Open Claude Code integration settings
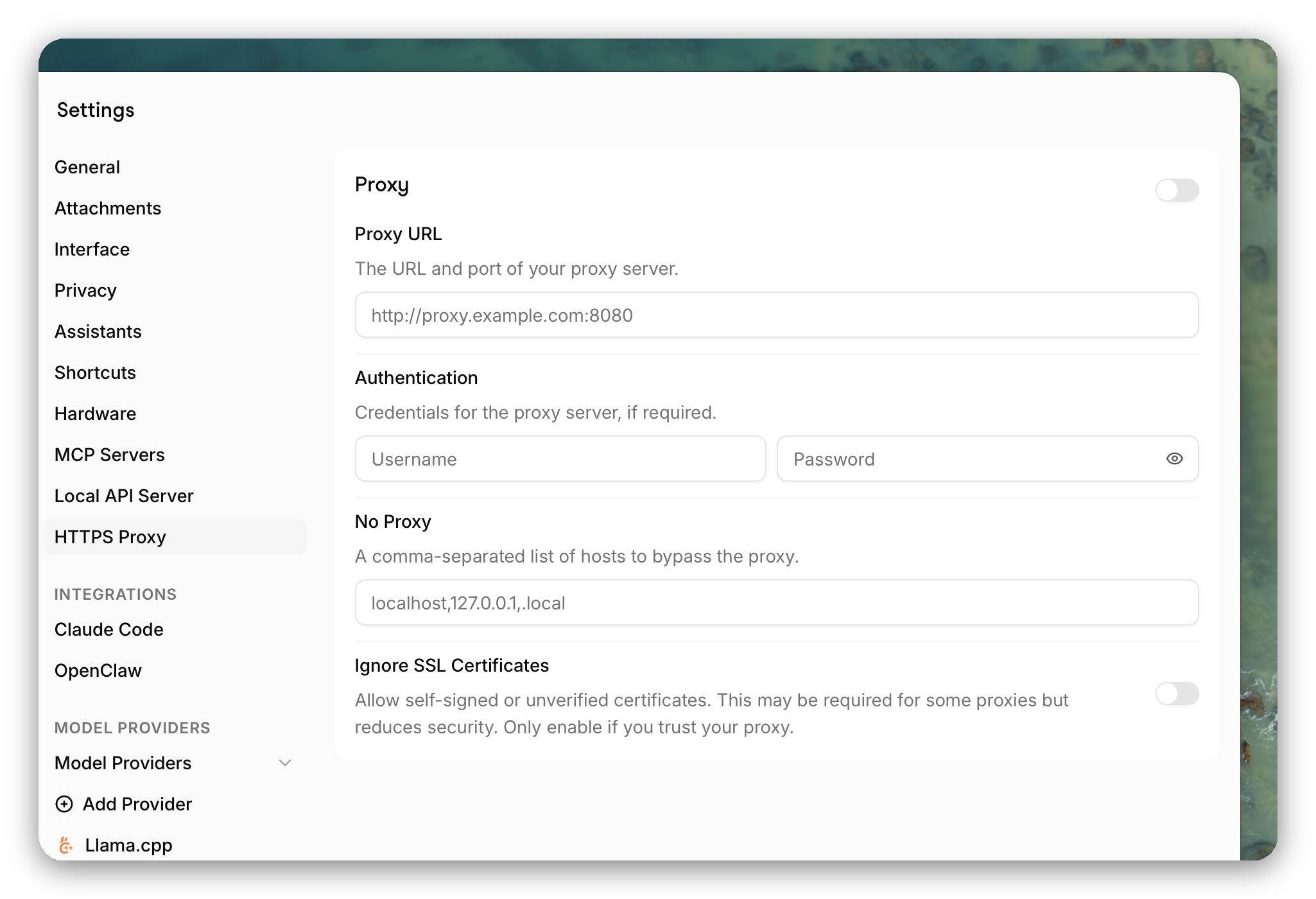The height and width of the screenshot is (899, 1316). point(108,629)
